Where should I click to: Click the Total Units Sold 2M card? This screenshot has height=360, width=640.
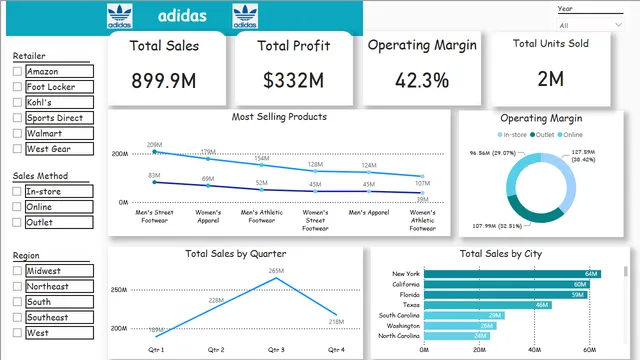coord(551,69)
